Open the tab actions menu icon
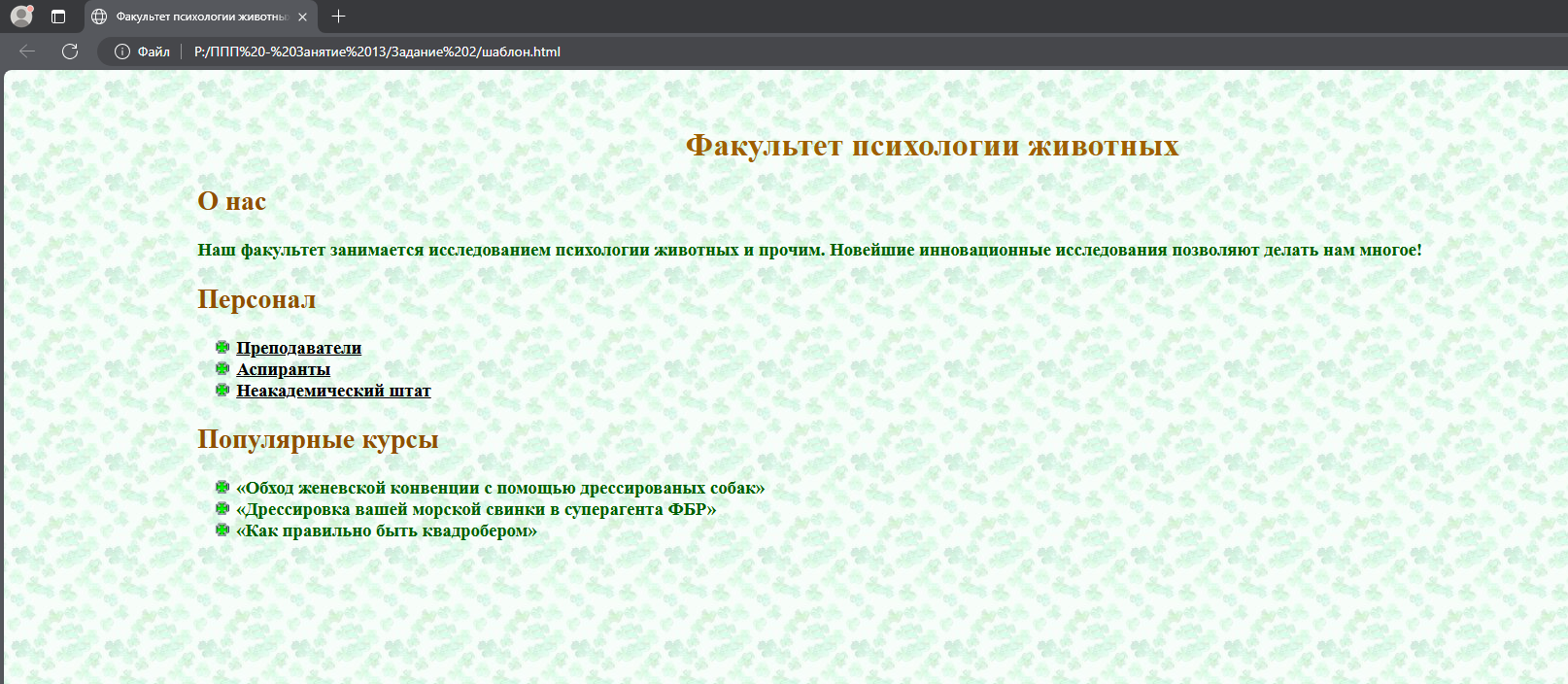1568x684 pixels. (58, 17)
